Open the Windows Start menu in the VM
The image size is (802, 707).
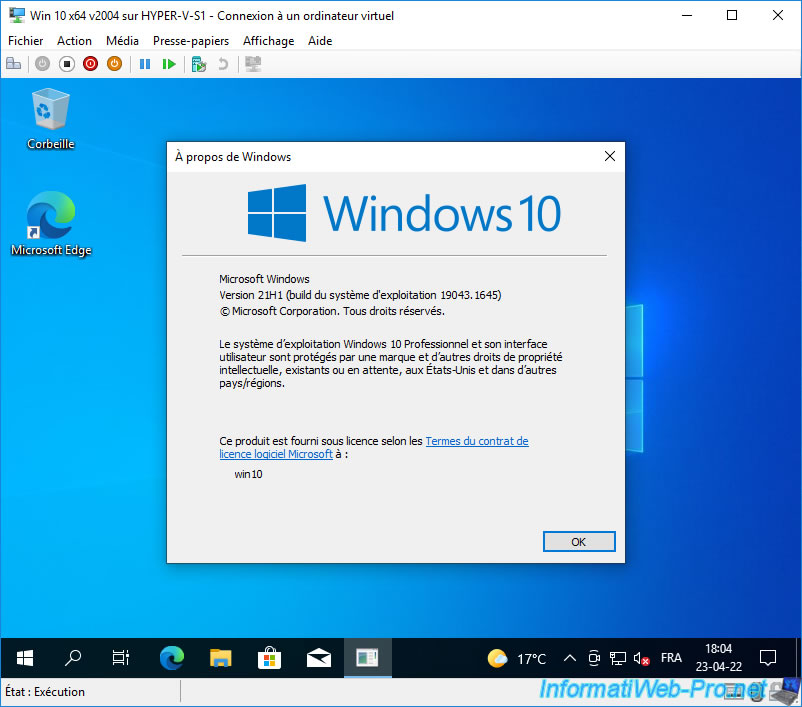pyautogui.click(x=25, y=658)
